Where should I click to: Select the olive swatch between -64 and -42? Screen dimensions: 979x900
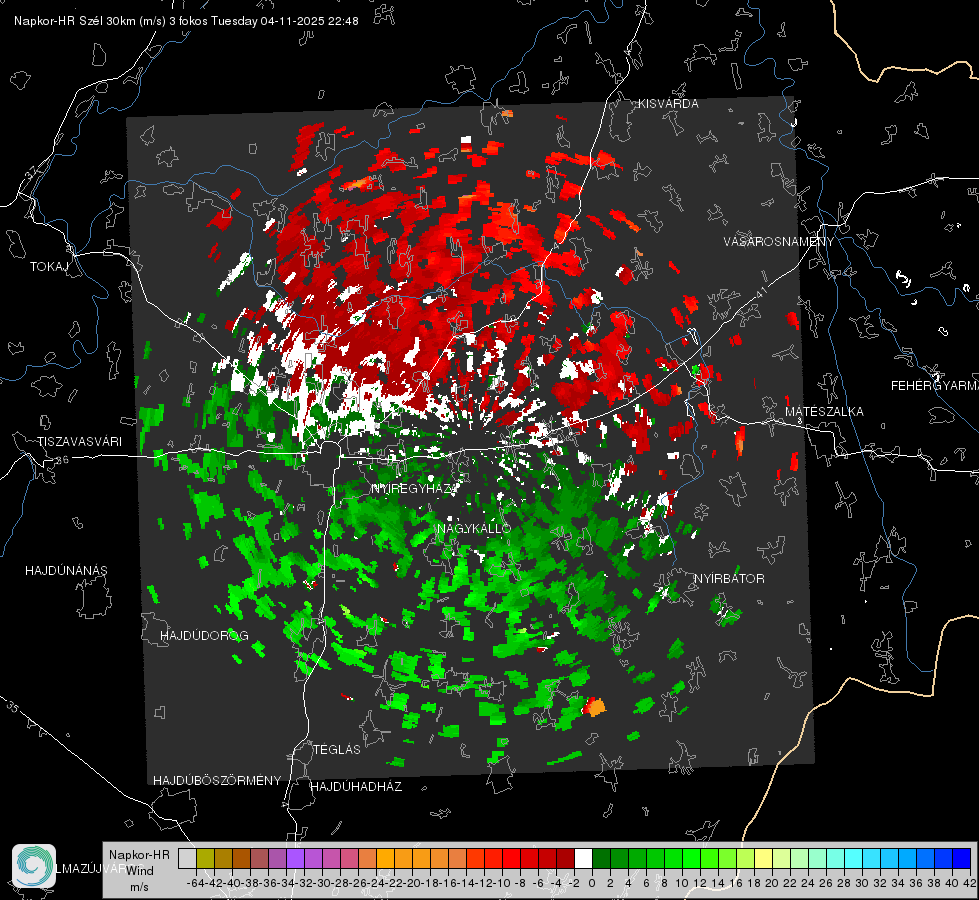pyautogui.click(x=205, y=858)
